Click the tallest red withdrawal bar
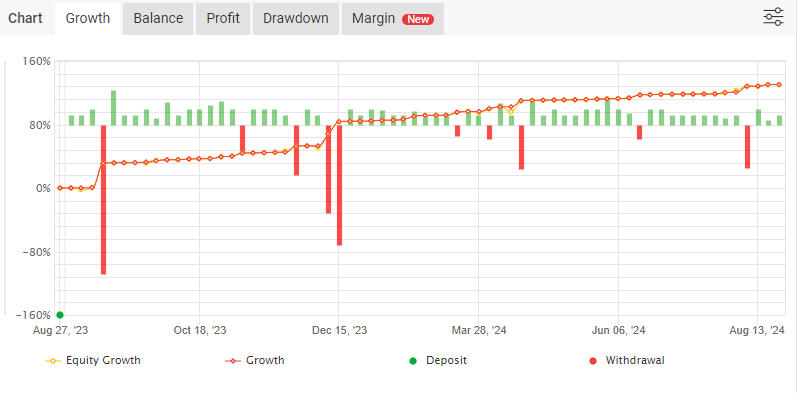 point(104,200)
